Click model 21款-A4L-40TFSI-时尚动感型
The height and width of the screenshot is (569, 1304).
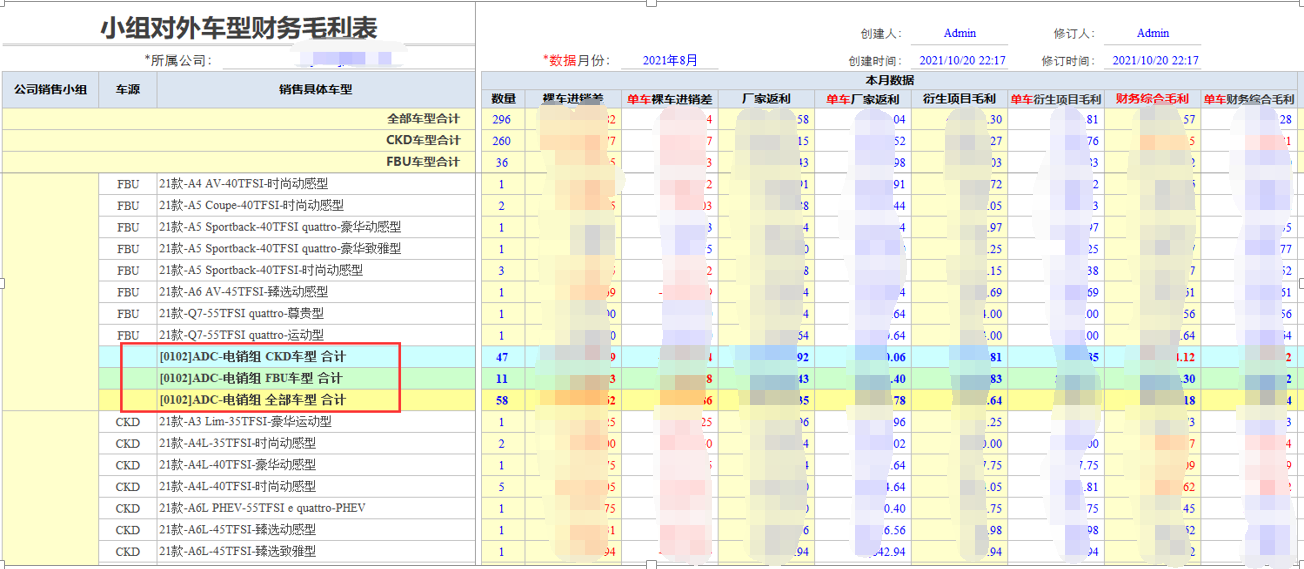tap(238, 486)
